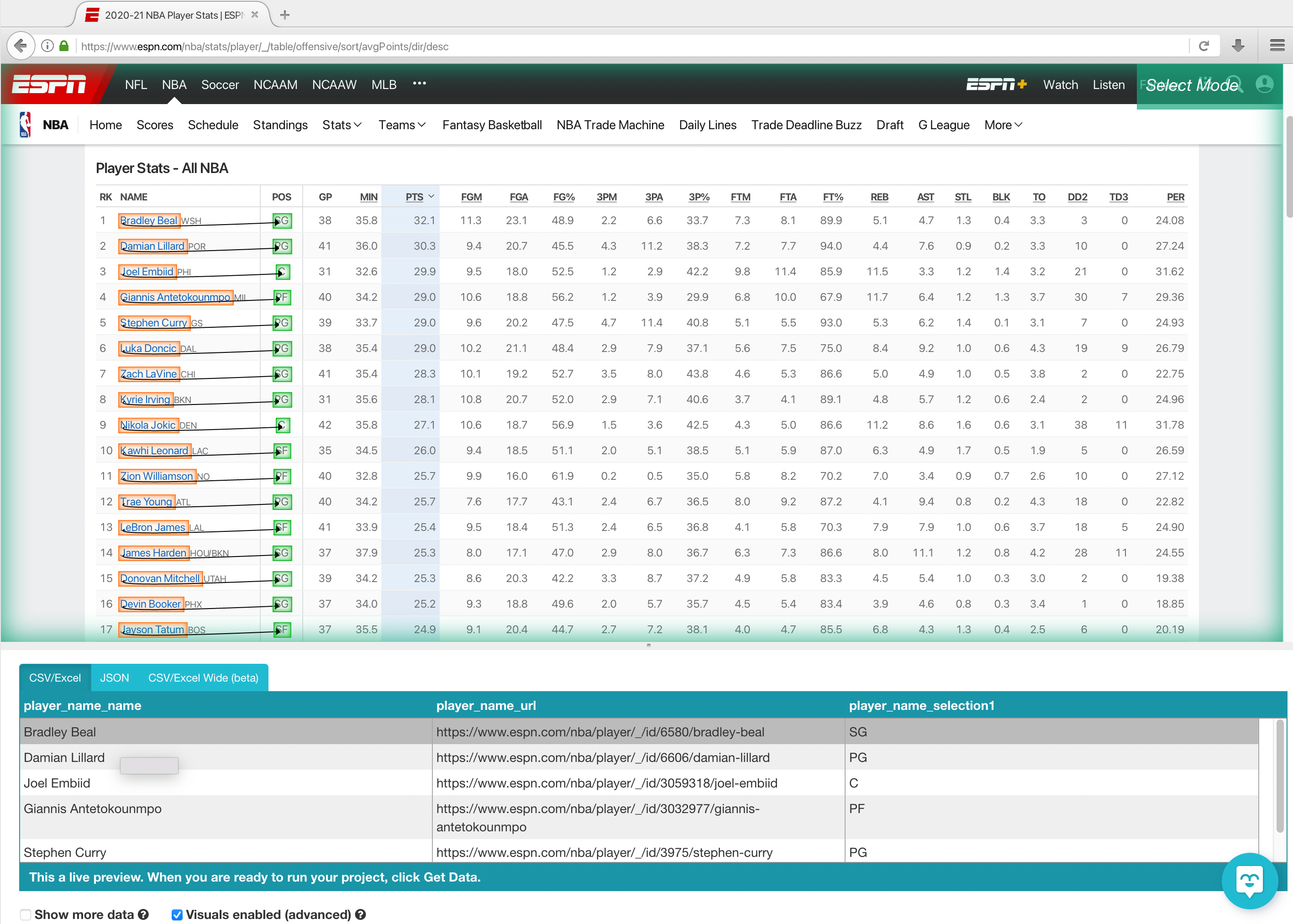Open a new browser tab with the plus icon
The width and height of the screenshot is (1293, 924).
coord(285,15)
